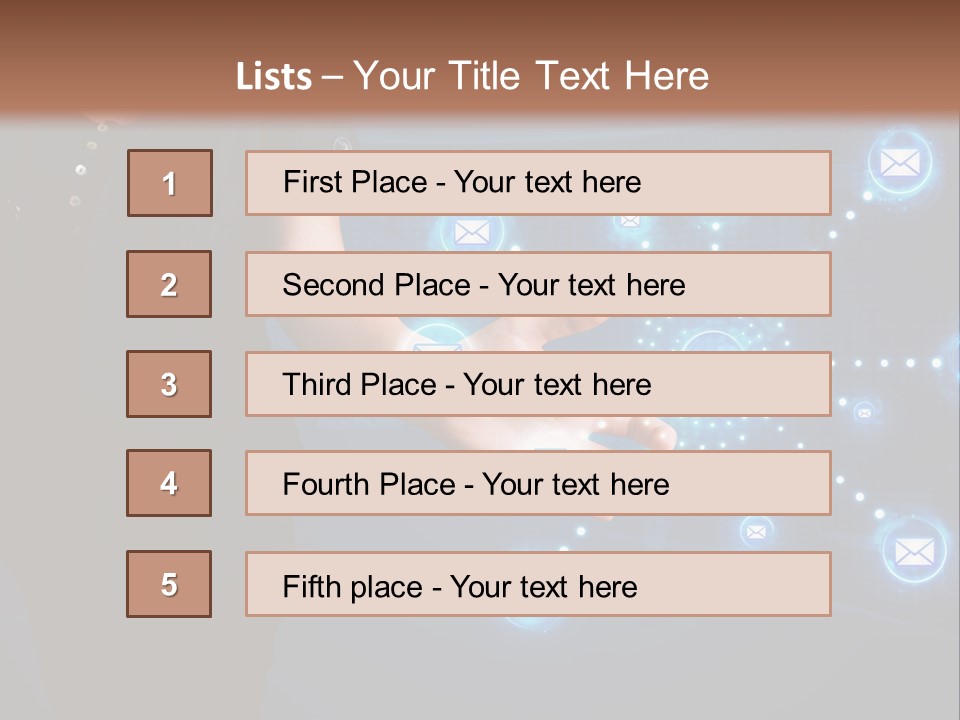This screenshot has height=720, width=960.
Task: Select the number 4 box
Action: [169, 483]
